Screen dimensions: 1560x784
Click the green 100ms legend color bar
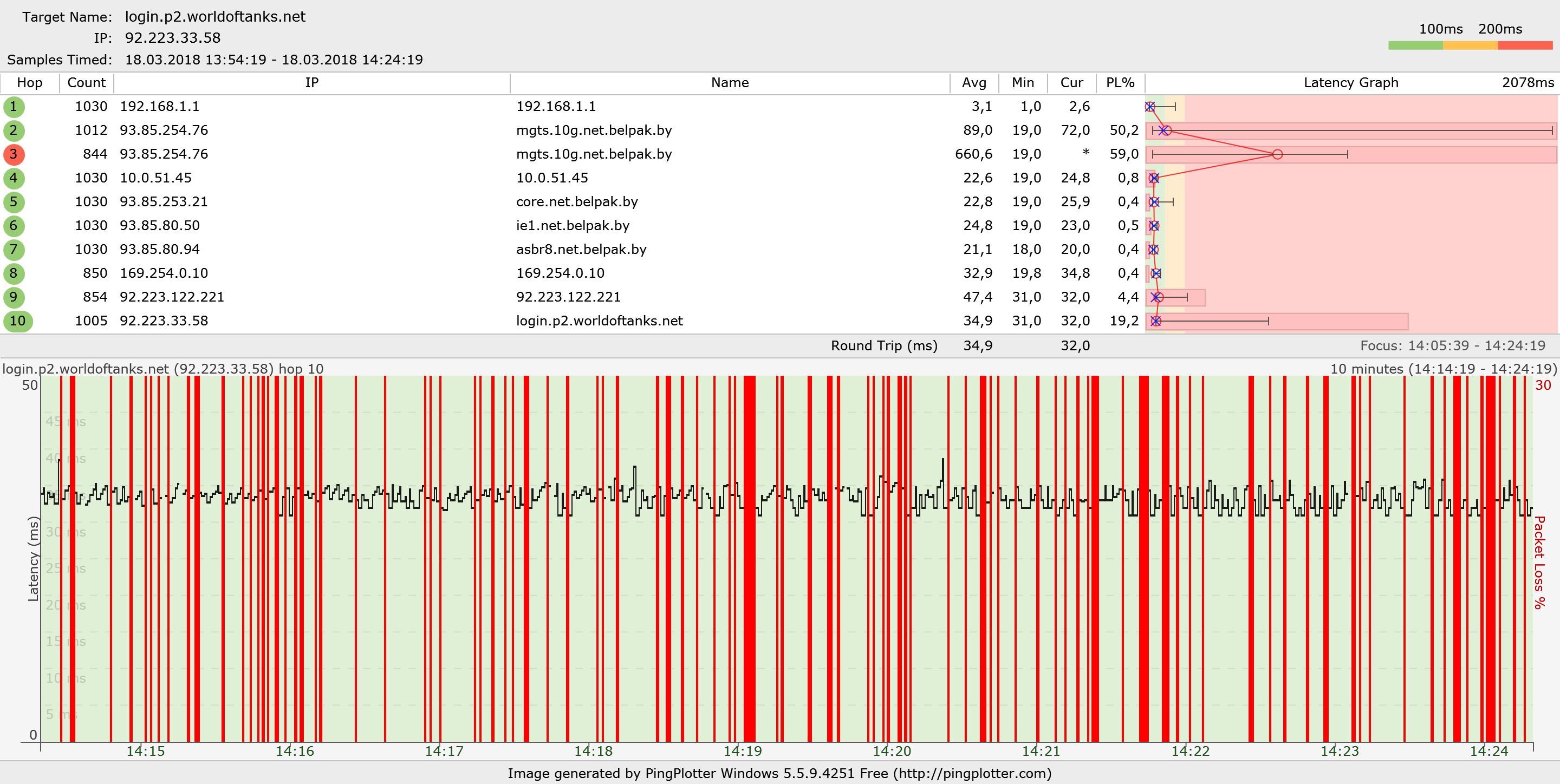pos(1415,45)
